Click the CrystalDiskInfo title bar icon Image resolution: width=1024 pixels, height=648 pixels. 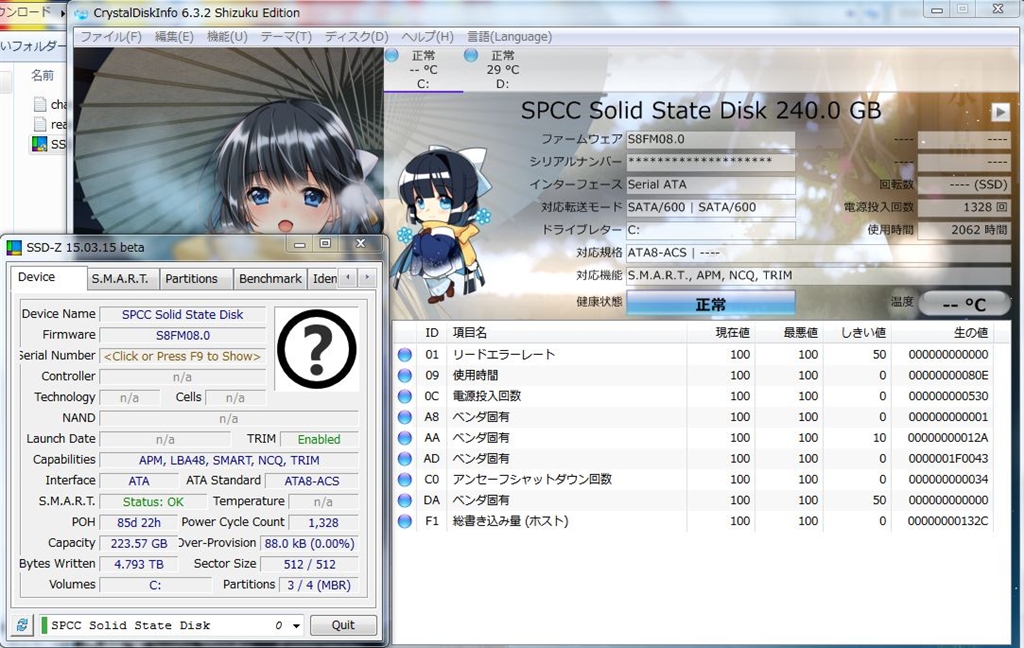click(x=82, y=13)
